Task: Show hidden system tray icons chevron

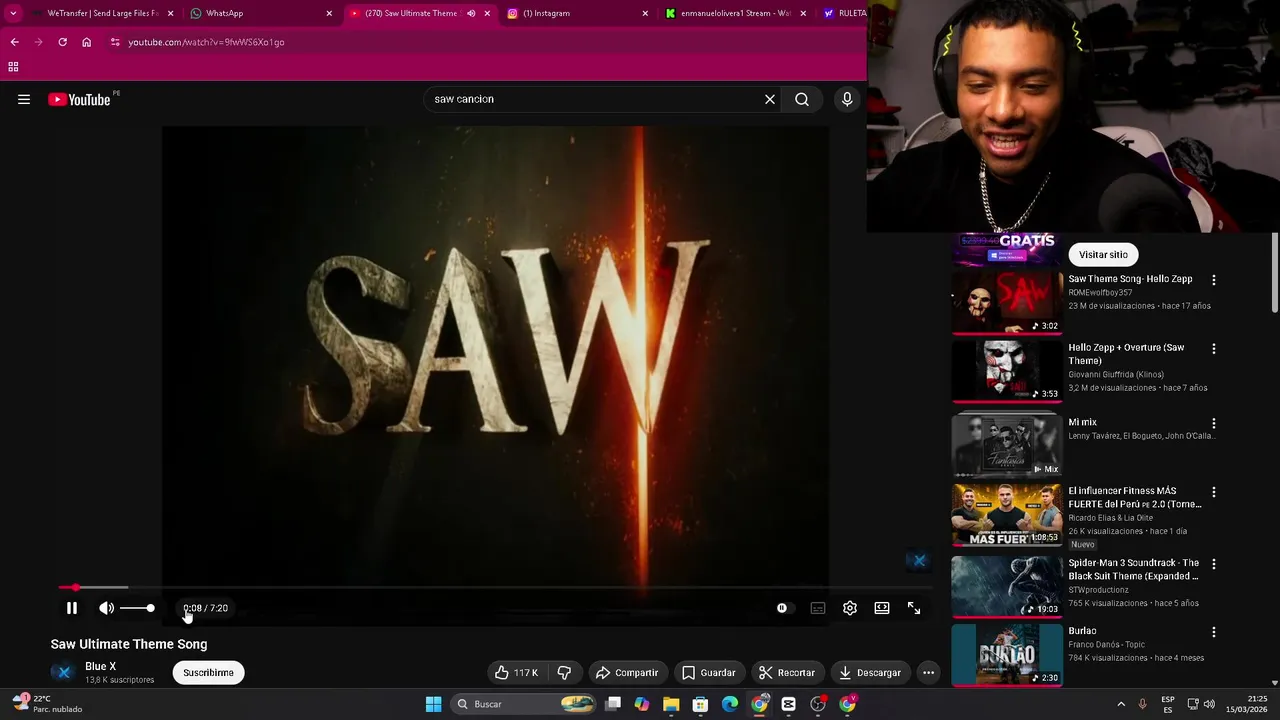Action: click(1121, 704)
